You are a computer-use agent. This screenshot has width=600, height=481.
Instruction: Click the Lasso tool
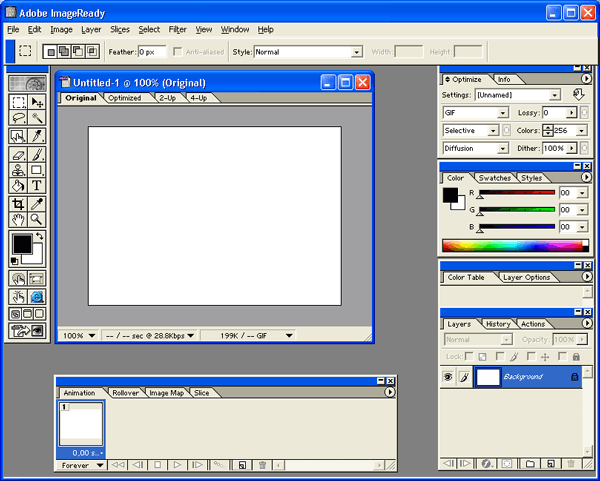[x=18, y=118]
